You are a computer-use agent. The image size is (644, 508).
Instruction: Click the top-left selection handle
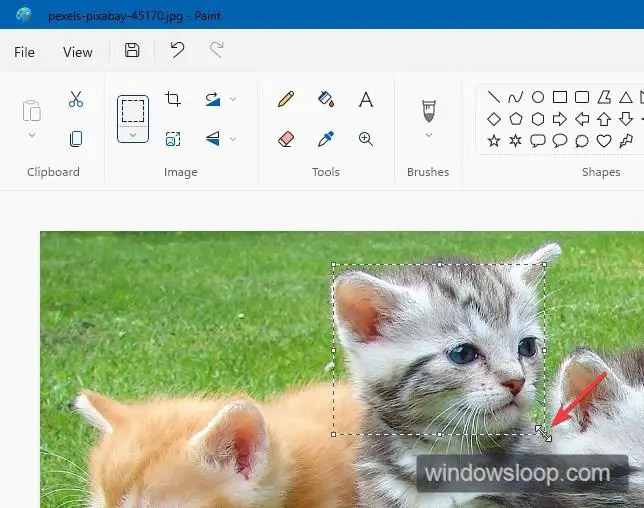[x=334, y=265]
